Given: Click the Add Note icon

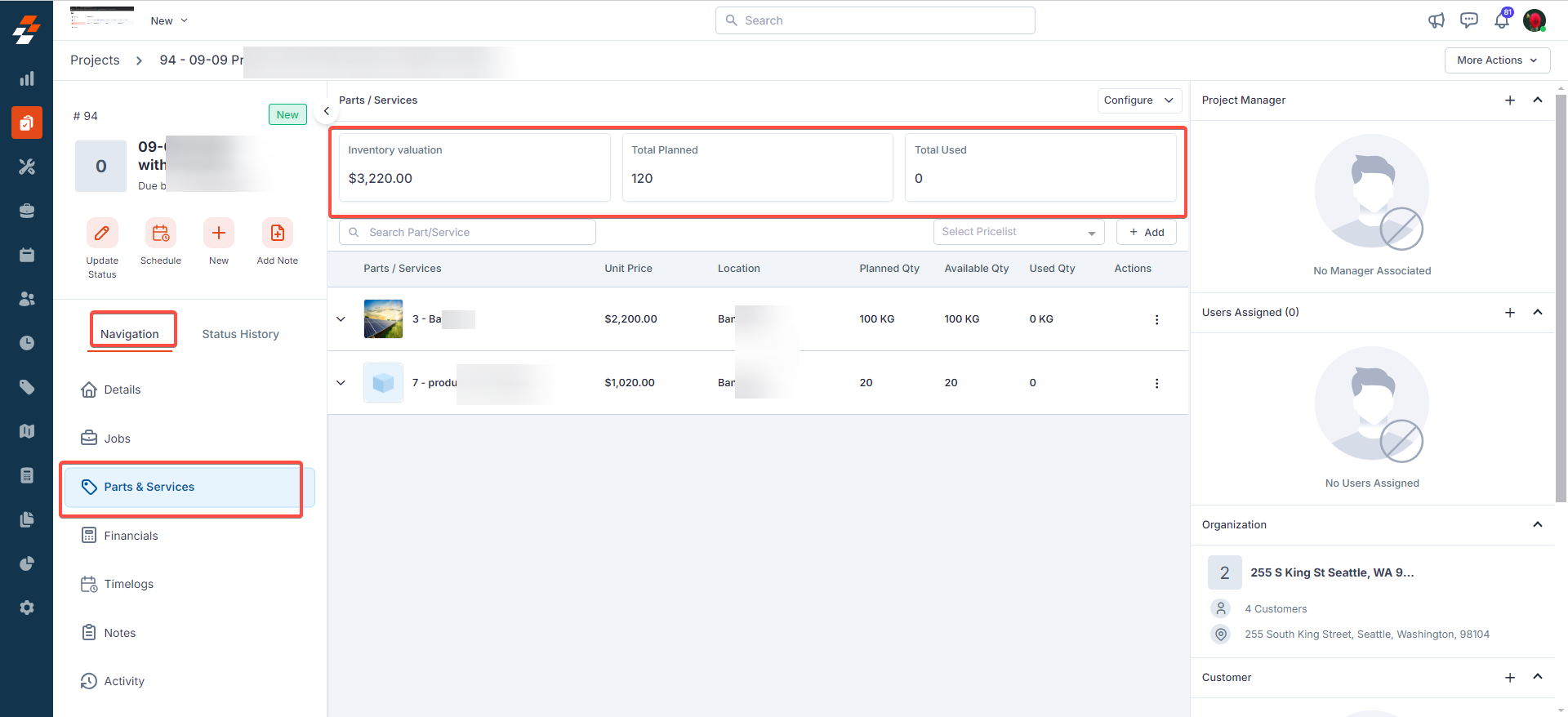Looking at the screenshot, I should pos(278,234).
